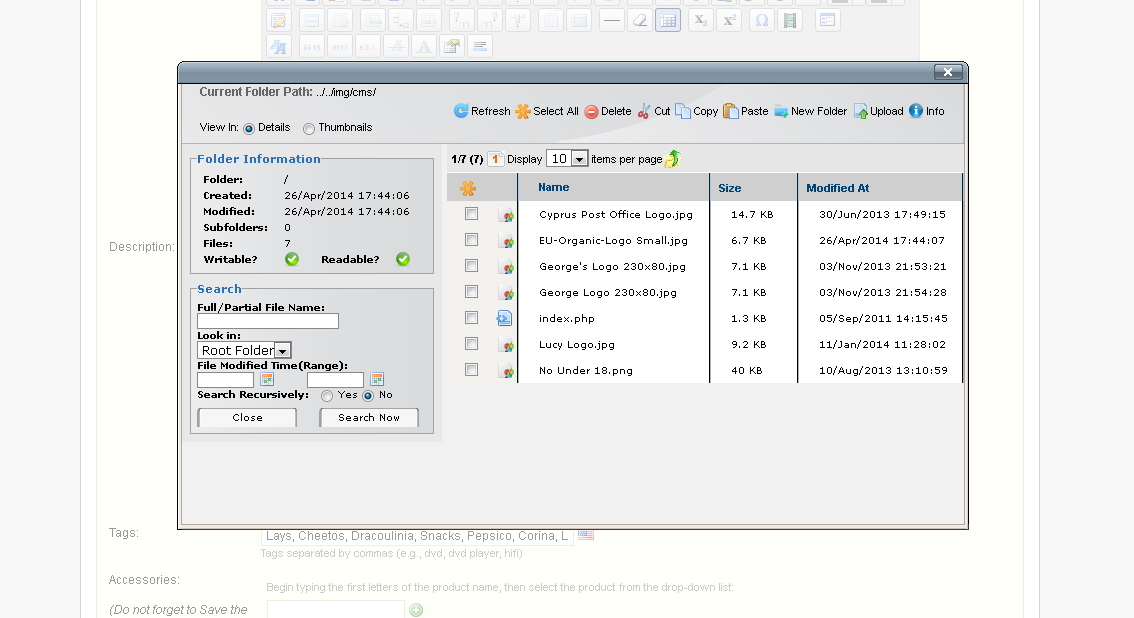Insert special character with Omega icon
Image resolution: width=1134 pixels, height=618 pixels.
(762, 20)
